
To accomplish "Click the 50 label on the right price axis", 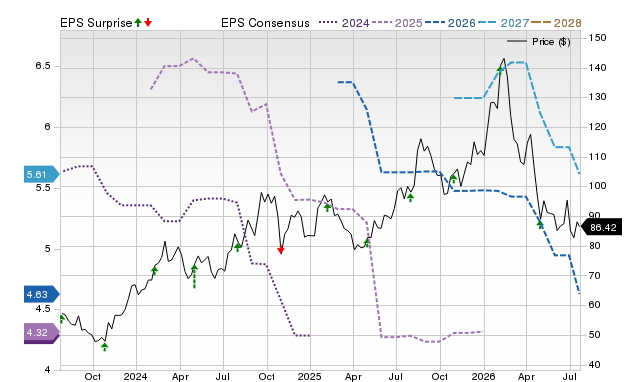I will 595,335.
